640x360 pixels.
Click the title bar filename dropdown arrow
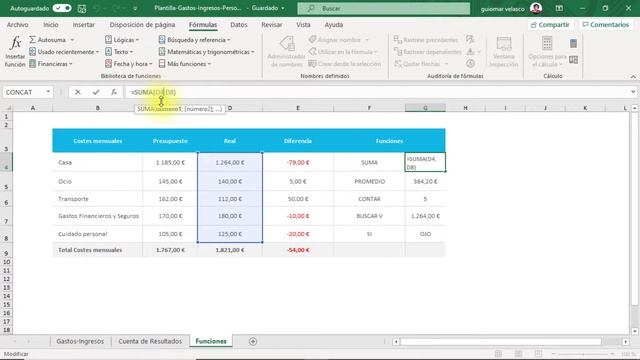click(283, 8)
